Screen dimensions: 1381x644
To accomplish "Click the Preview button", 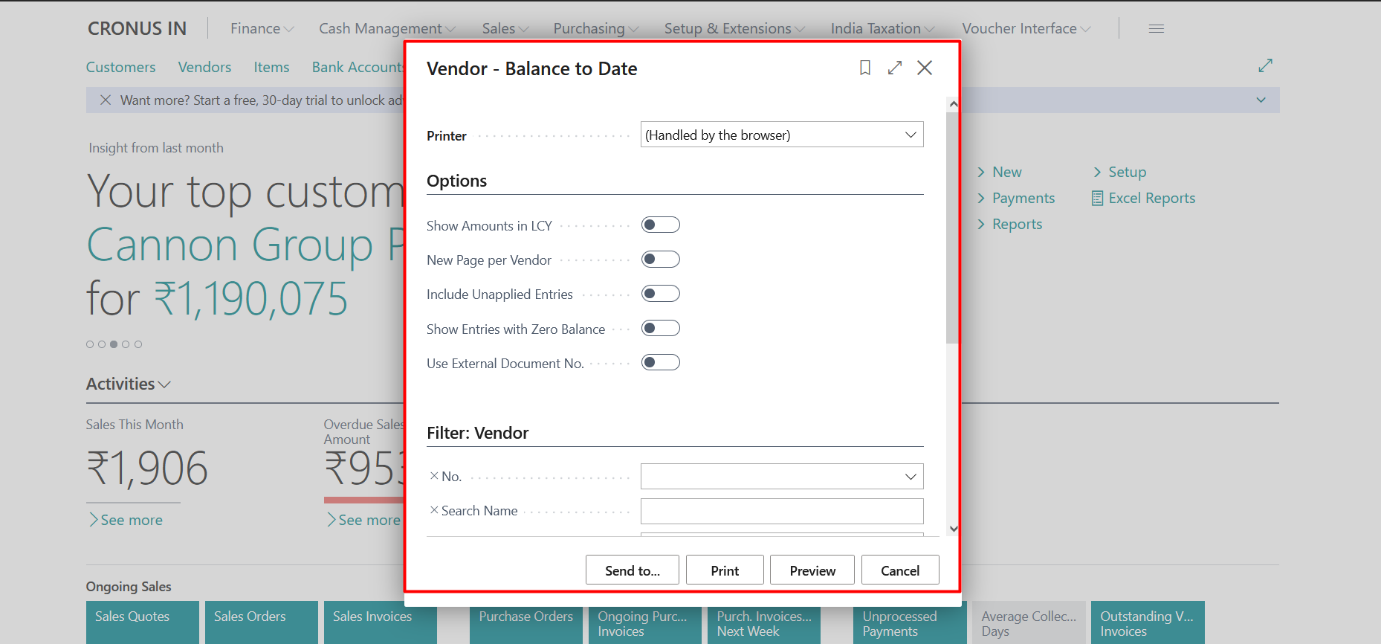I will coord(811,569).
